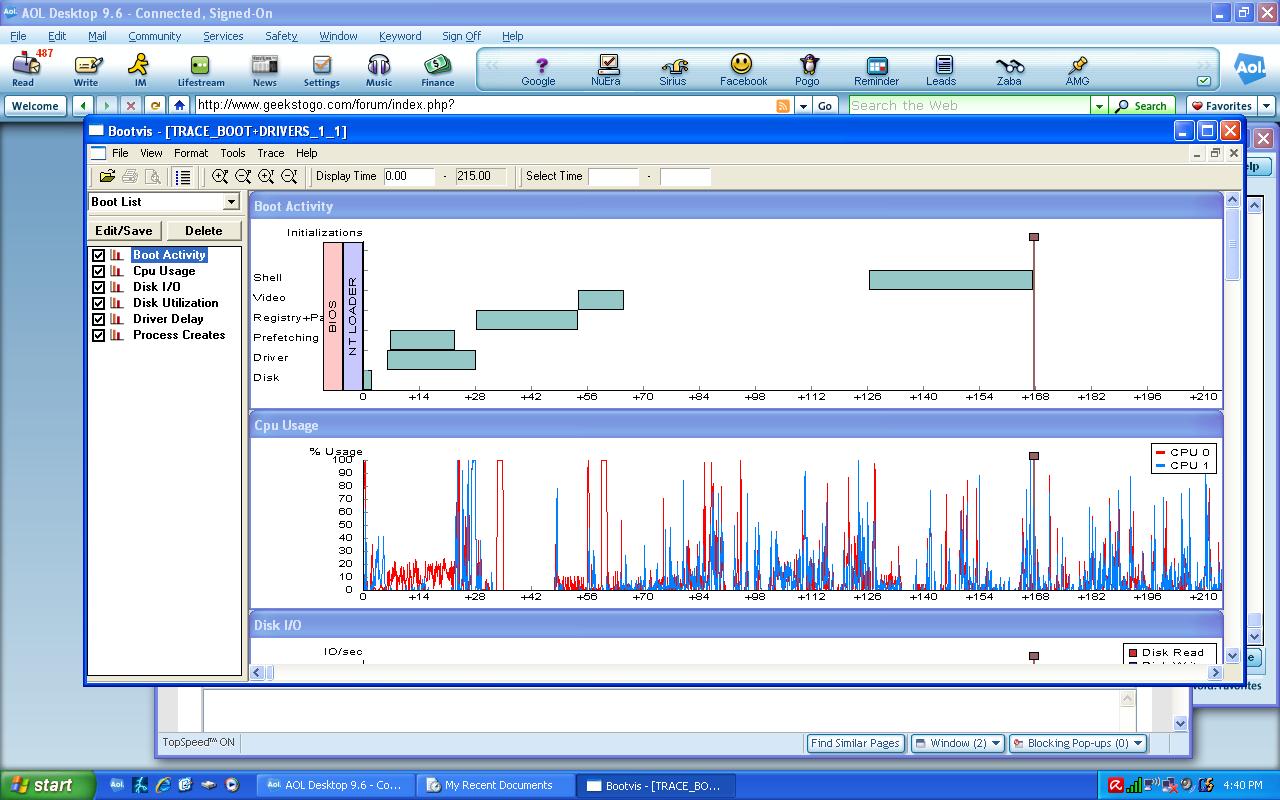The height and width of the screenshot is (800, 1280).
Task: Click the first Select Time field
Action: tap(613, 176)
